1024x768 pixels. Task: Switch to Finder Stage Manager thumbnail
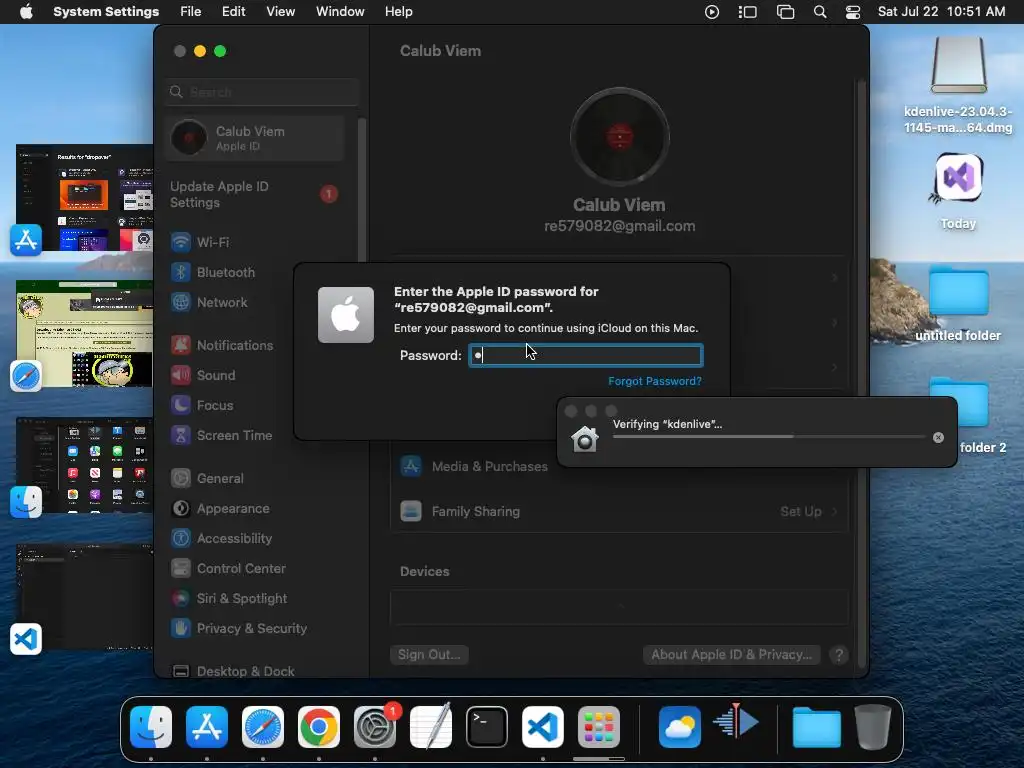pos(84,466)
